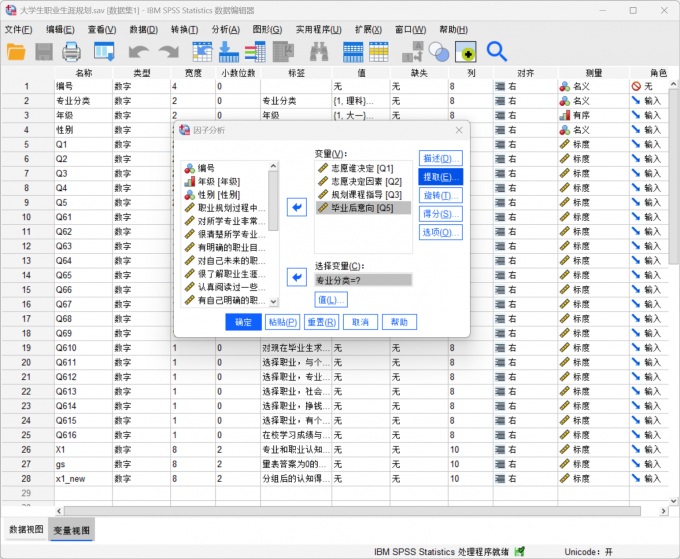
Task: Select 规划课程指导 [Q3] in variables list
Action: (363, 195)
